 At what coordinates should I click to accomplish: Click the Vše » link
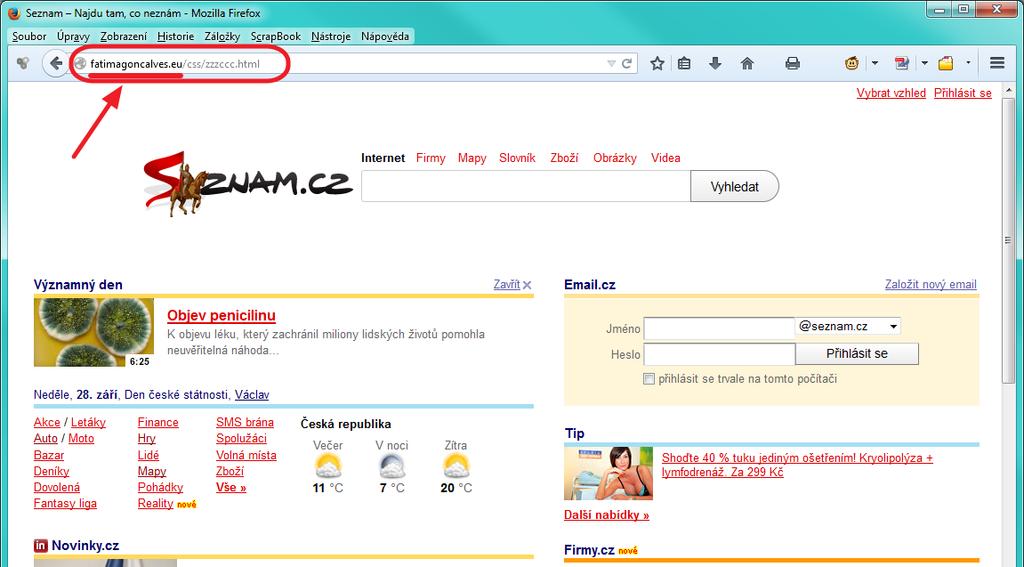click(231, 487)
